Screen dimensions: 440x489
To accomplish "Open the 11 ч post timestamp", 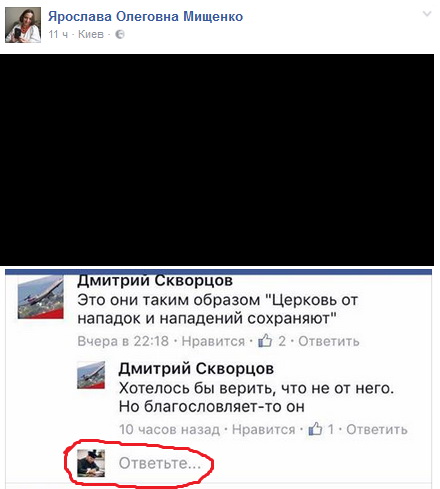I will [x=58, y=34].
